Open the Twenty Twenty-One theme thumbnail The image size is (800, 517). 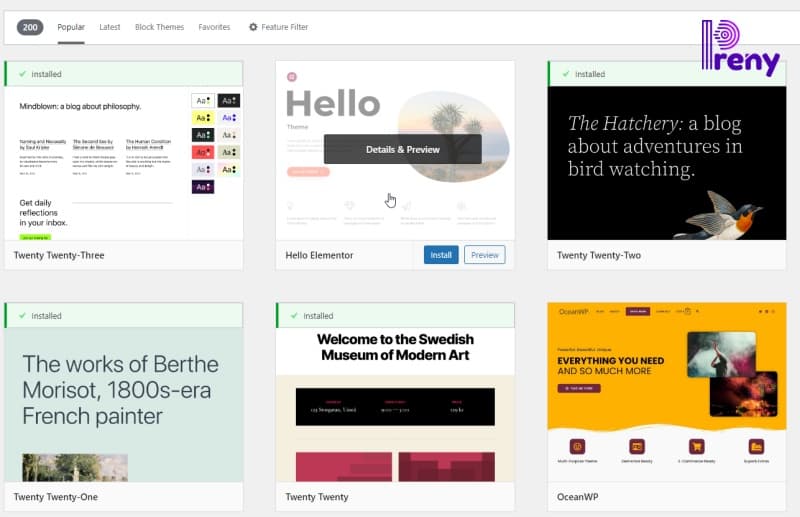pos(124,405)
